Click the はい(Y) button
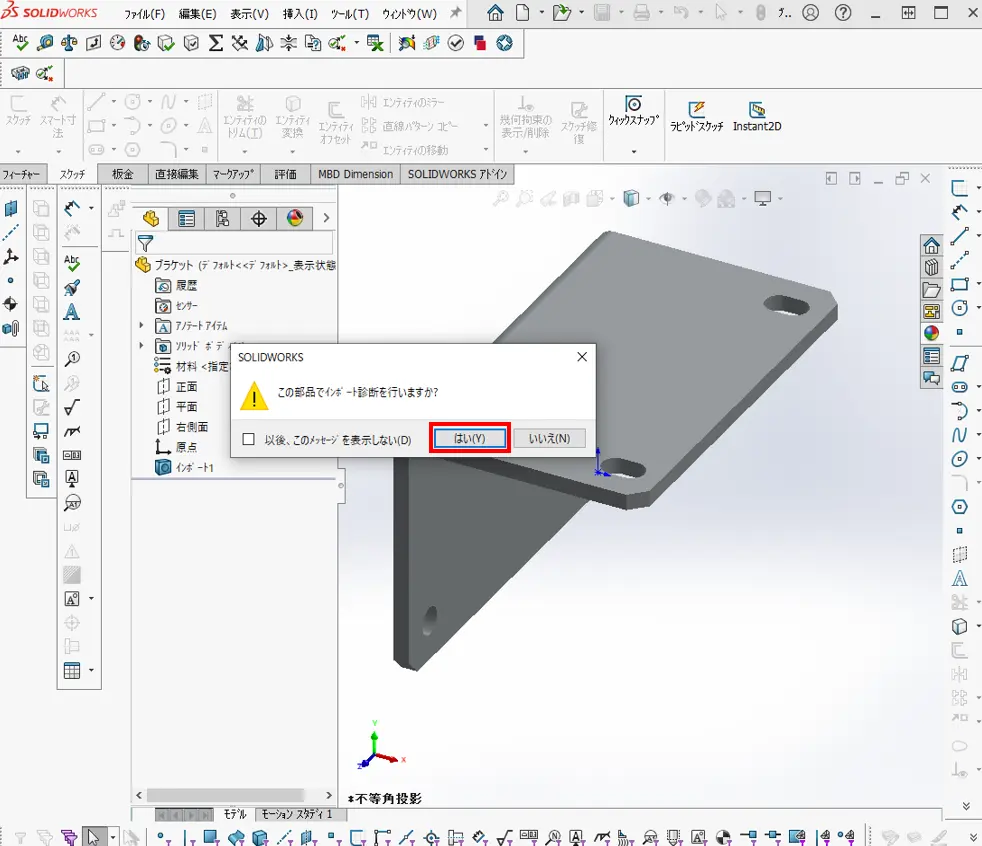The width and height of the screenshot is (982, 846). coord(470,438)
